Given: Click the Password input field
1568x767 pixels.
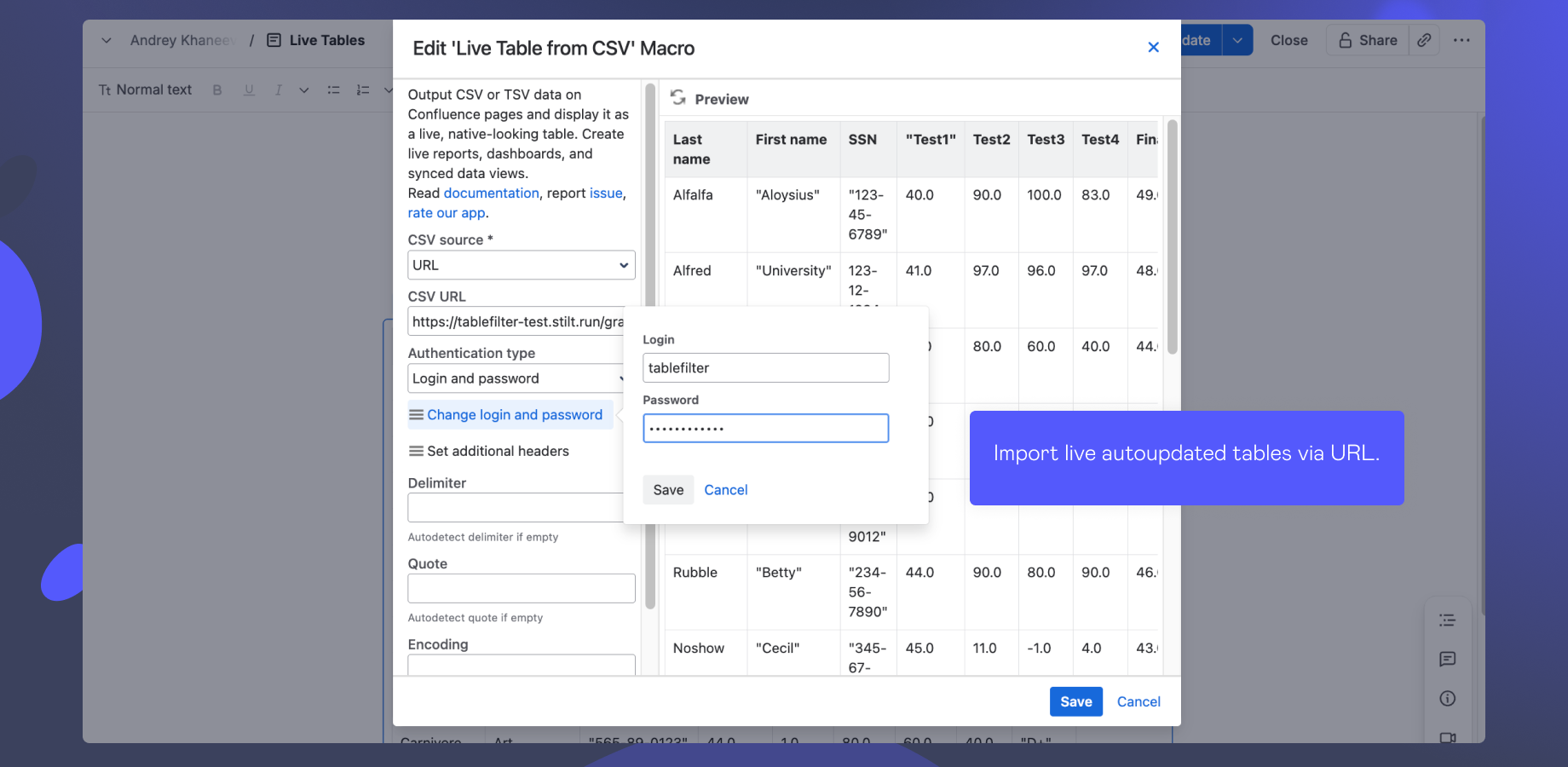Looking at the screenshot, I should [x=766, y=428].
